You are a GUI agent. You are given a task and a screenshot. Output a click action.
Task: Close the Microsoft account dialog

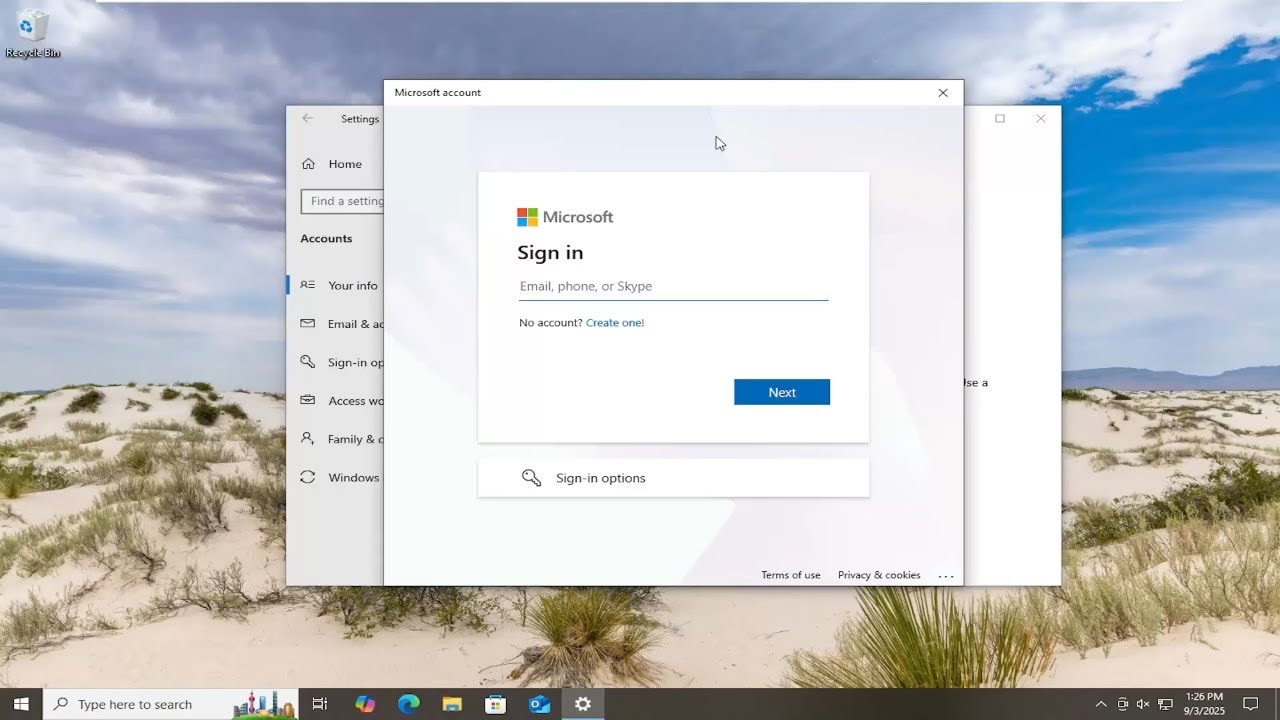943,93
